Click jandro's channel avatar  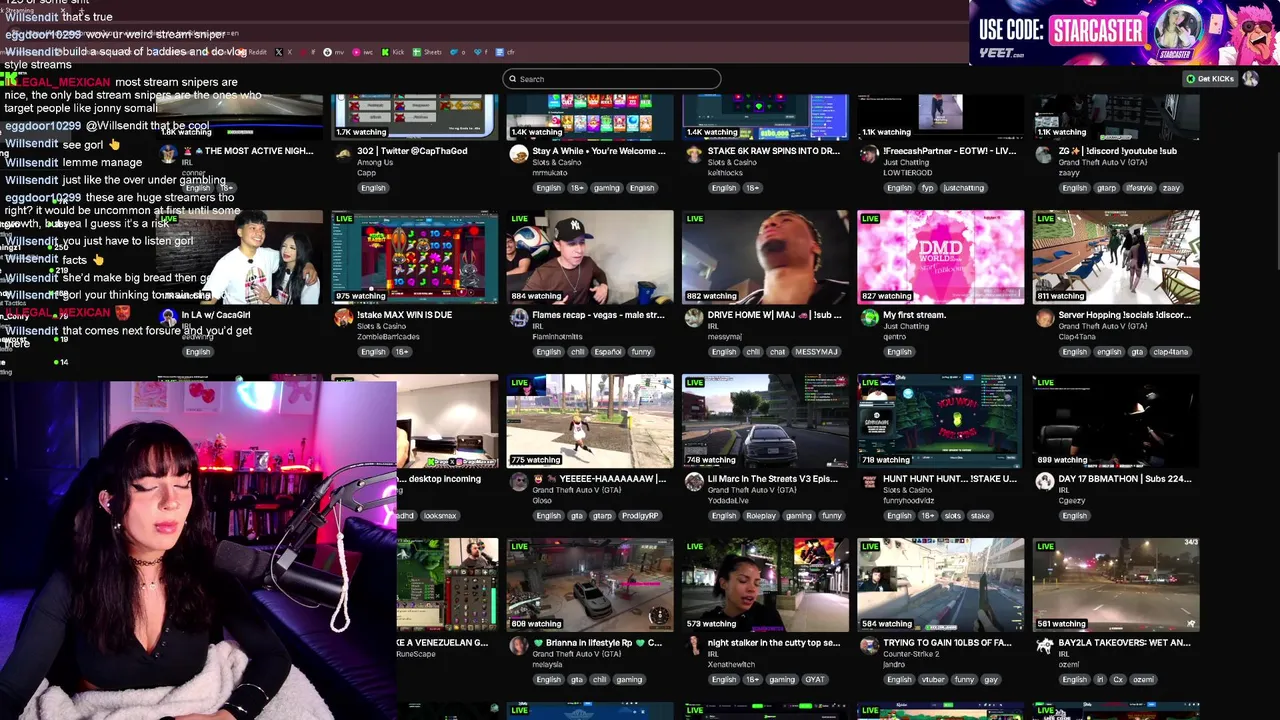point(869,646)
